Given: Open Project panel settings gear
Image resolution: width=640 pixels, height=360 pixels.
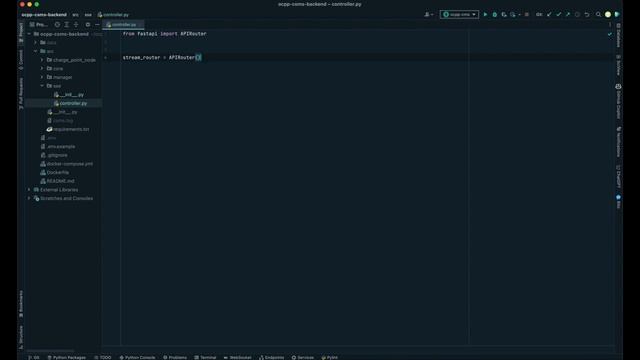Looking at the screenshot, I should [x=87, y=24].
